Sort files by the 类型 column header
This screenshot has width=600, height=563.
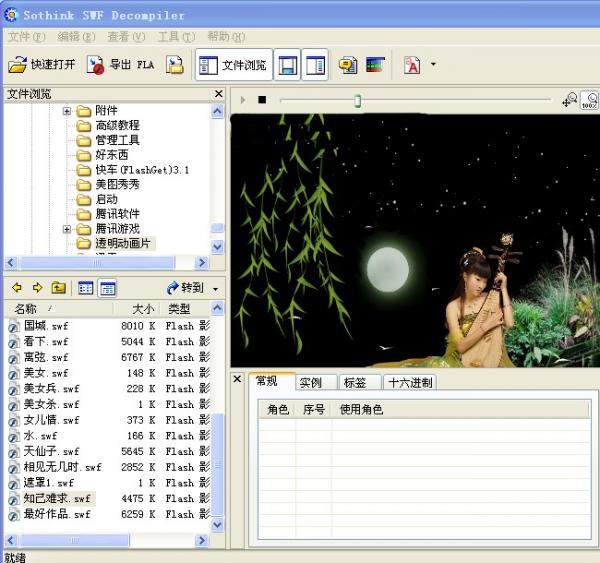pos(186,309)
